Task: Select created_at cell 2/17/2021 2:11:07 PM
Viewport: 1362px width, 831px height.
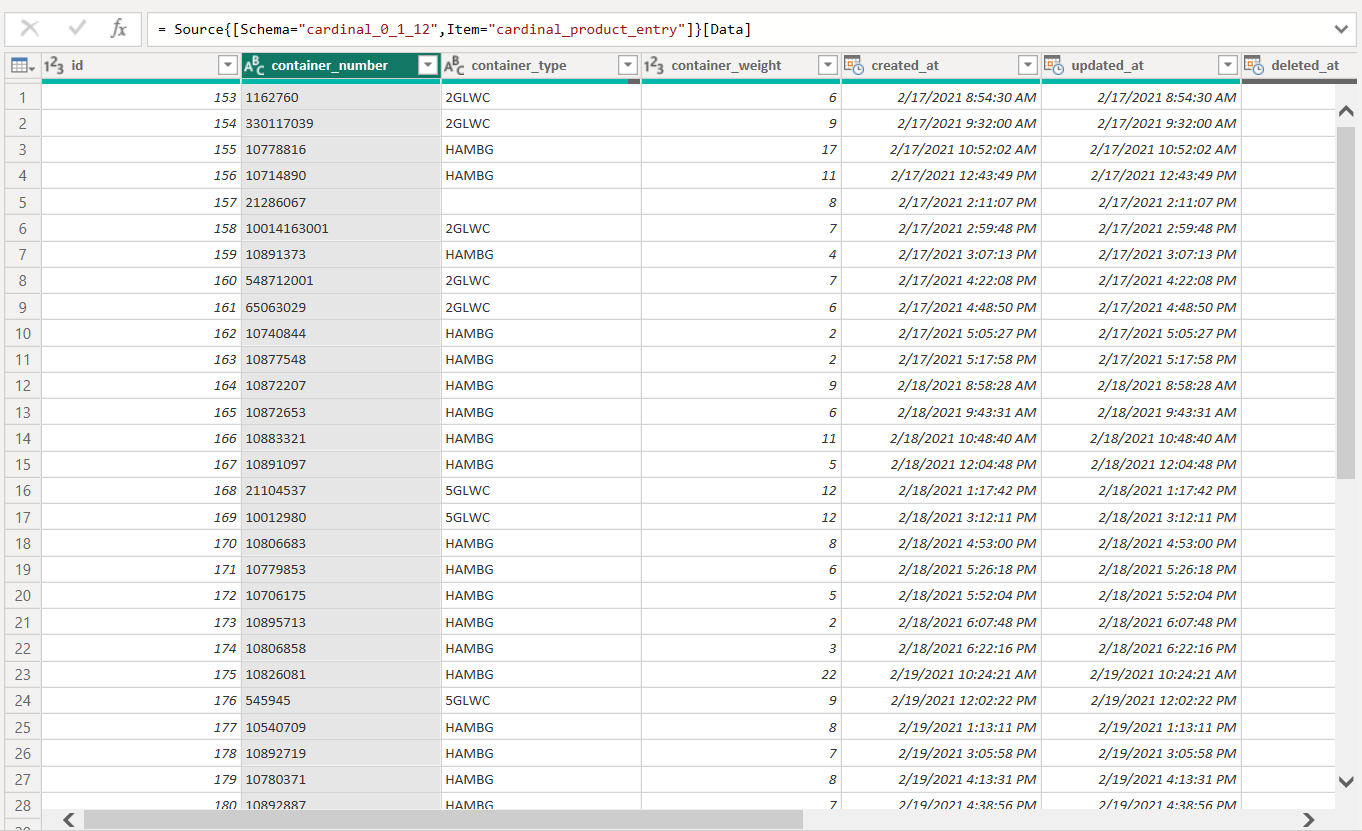Action: (x=941, y=203)
